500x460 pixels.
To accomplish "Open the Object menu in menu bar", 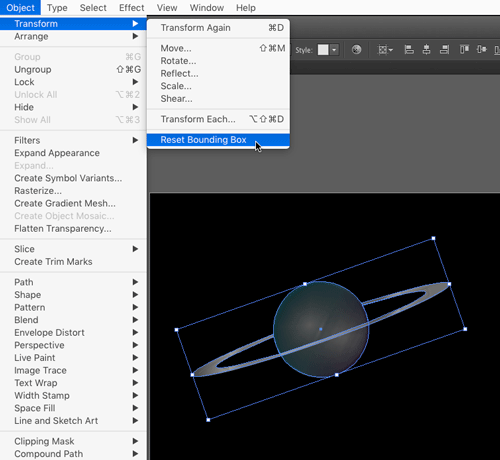I will pyautogui.click(x=20, y=7).
